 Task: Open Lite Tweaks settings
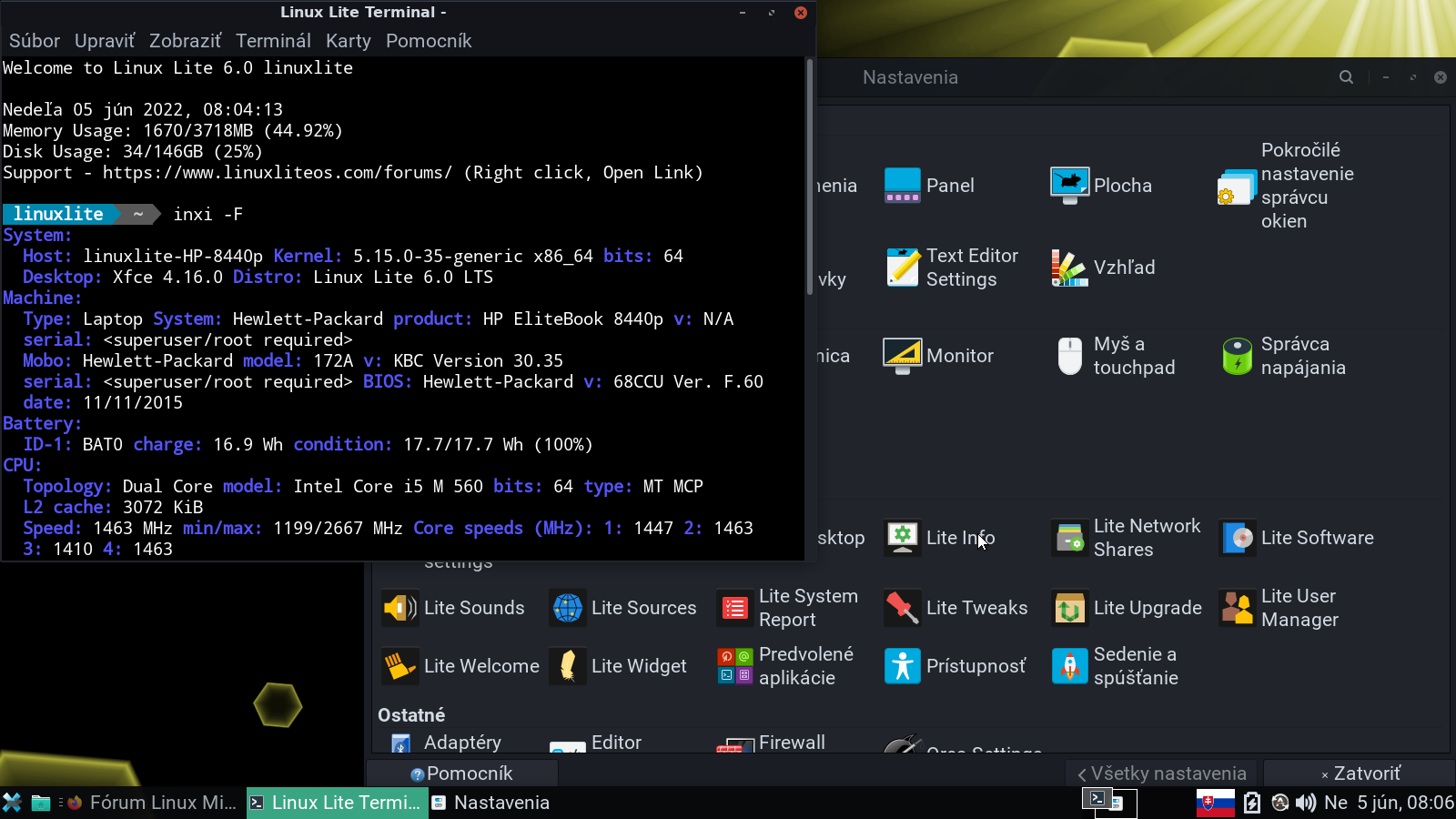pos(956,608)
